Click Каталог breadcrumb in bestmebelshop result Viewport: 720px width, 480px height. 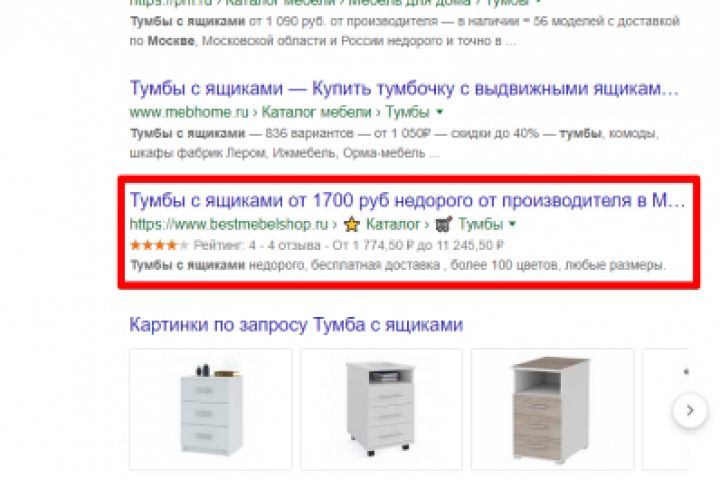[393, 224]
